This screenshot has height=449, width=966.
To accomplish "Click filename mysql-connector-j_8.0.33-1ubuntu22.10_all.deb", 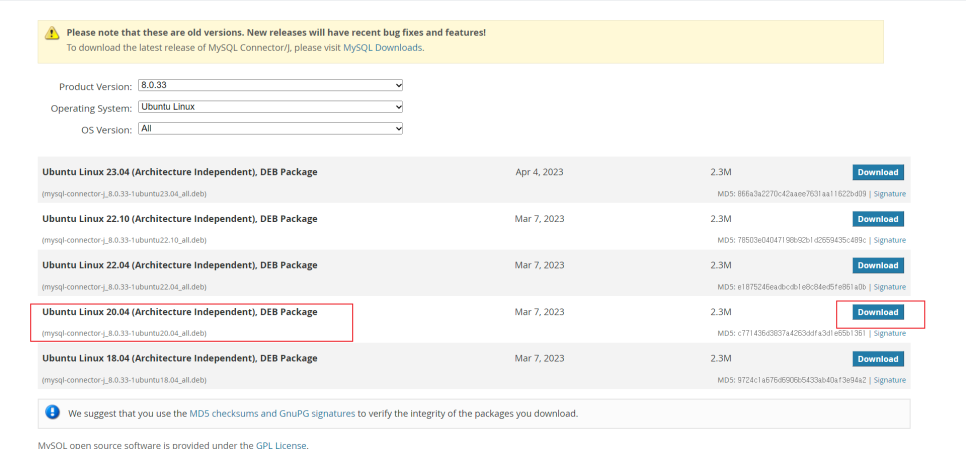I will pos(124,240).
